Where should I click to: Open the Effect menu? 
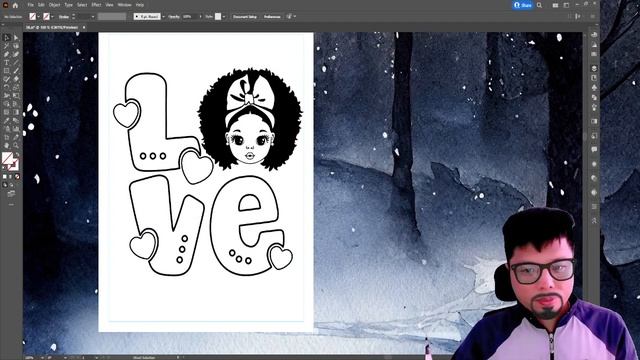click(96, 5)
